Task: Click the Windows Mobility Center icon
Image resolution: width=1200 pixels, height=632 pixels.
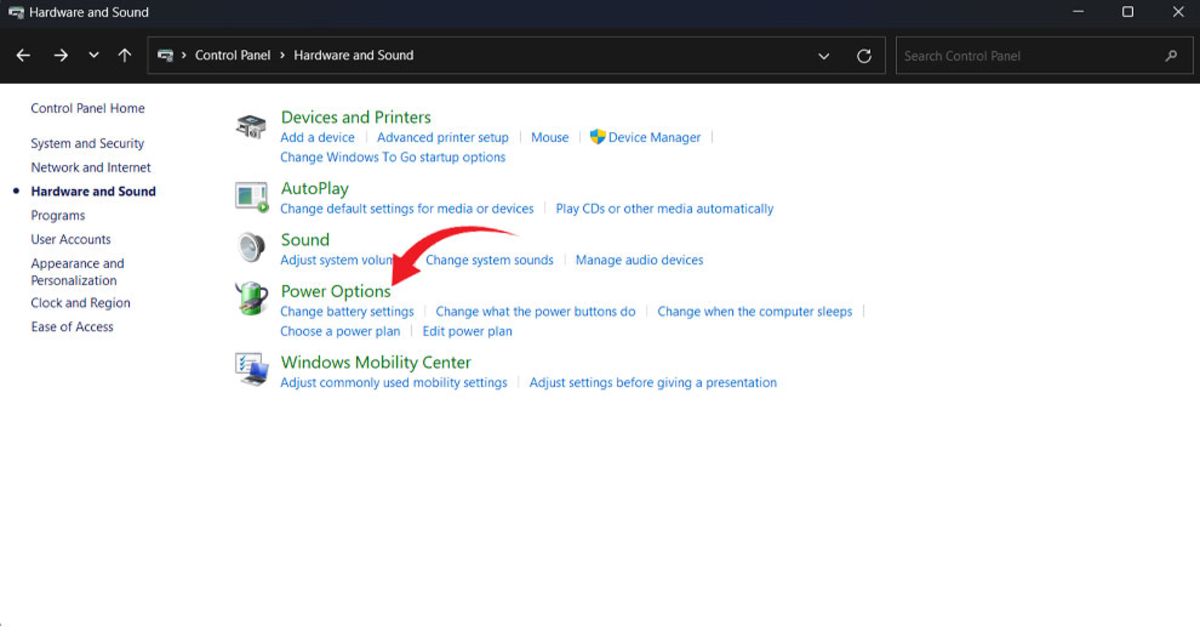Action: click(x=252, y=369)
